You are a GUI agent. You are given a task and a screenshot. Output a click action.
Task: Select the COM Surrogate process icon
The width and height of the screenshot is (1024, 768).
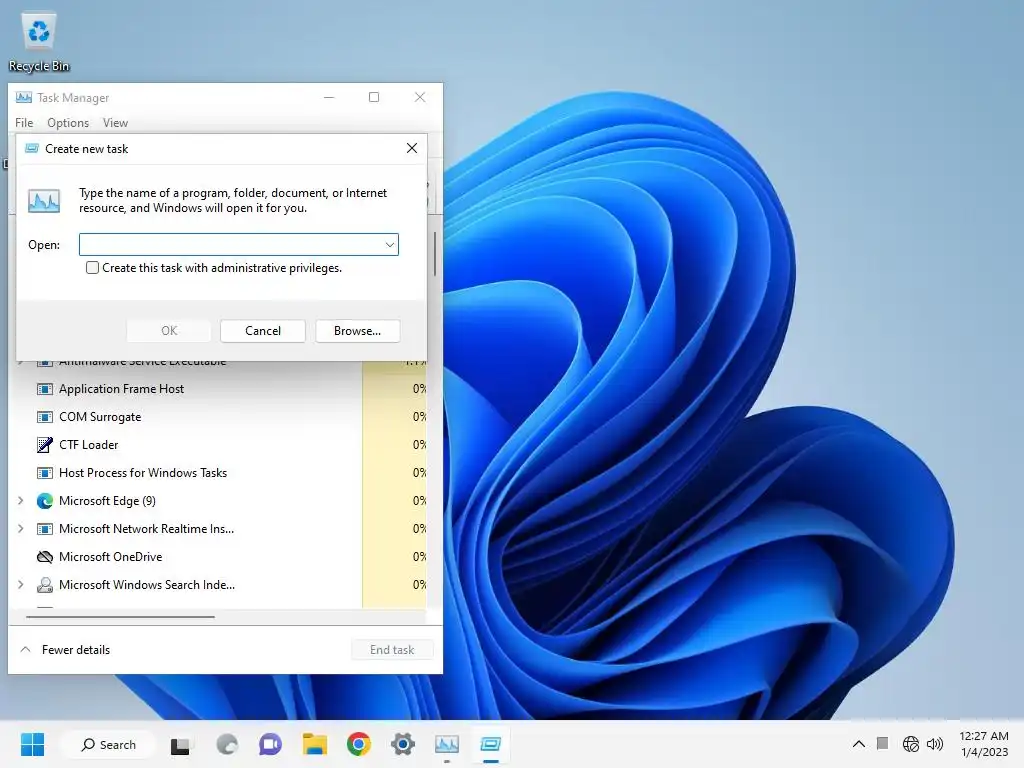tap(44, 417)
